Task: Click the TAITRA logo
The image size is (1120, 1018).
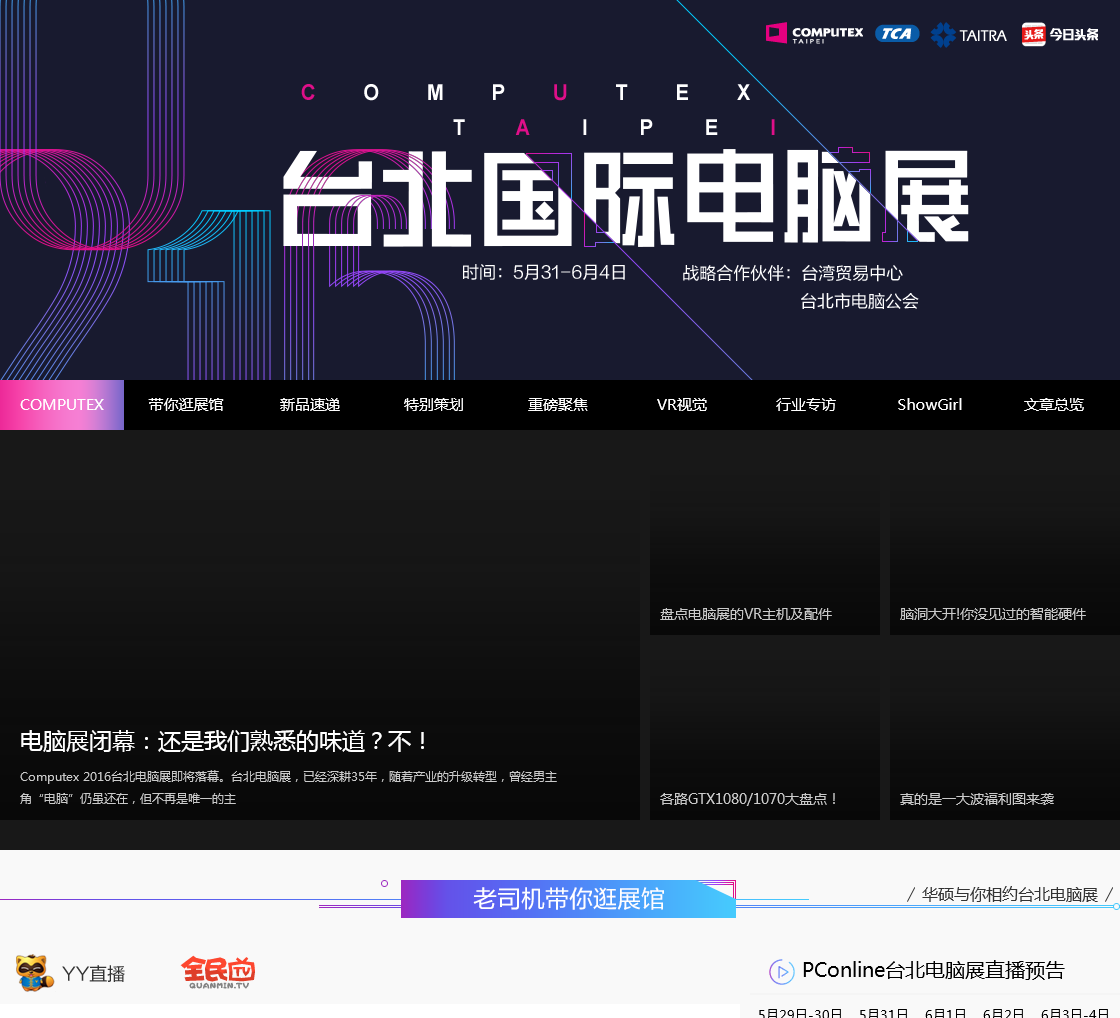Action: tap(969, 34)
